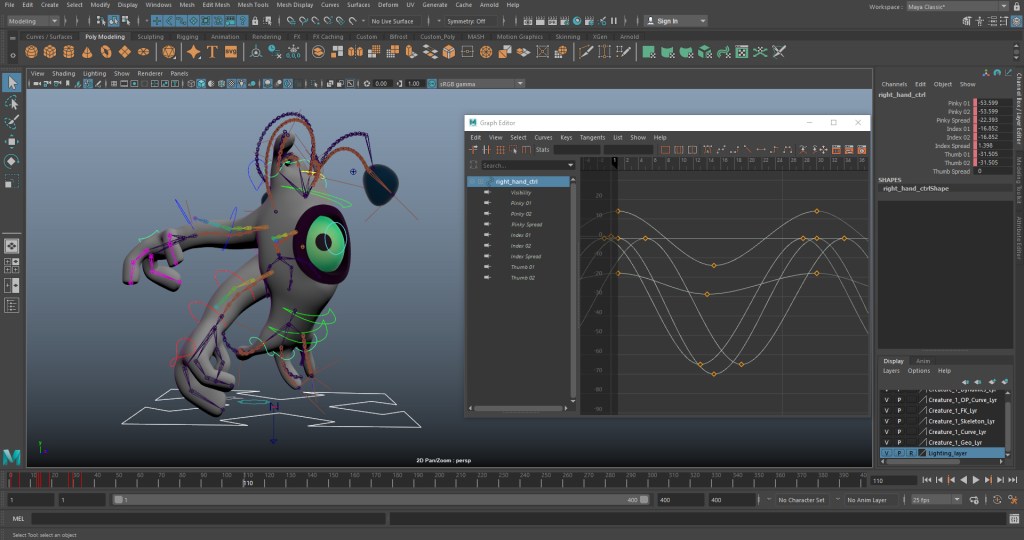Choose the Polygon Type text tool
This screenshot has height=540, width=1024.
pos(212,51)
